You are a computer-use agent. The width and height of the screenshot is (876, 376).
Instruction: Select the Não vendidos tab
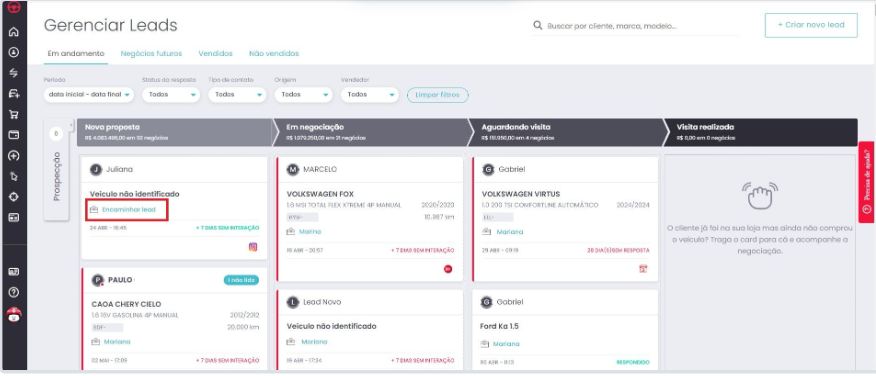(274, 54)
